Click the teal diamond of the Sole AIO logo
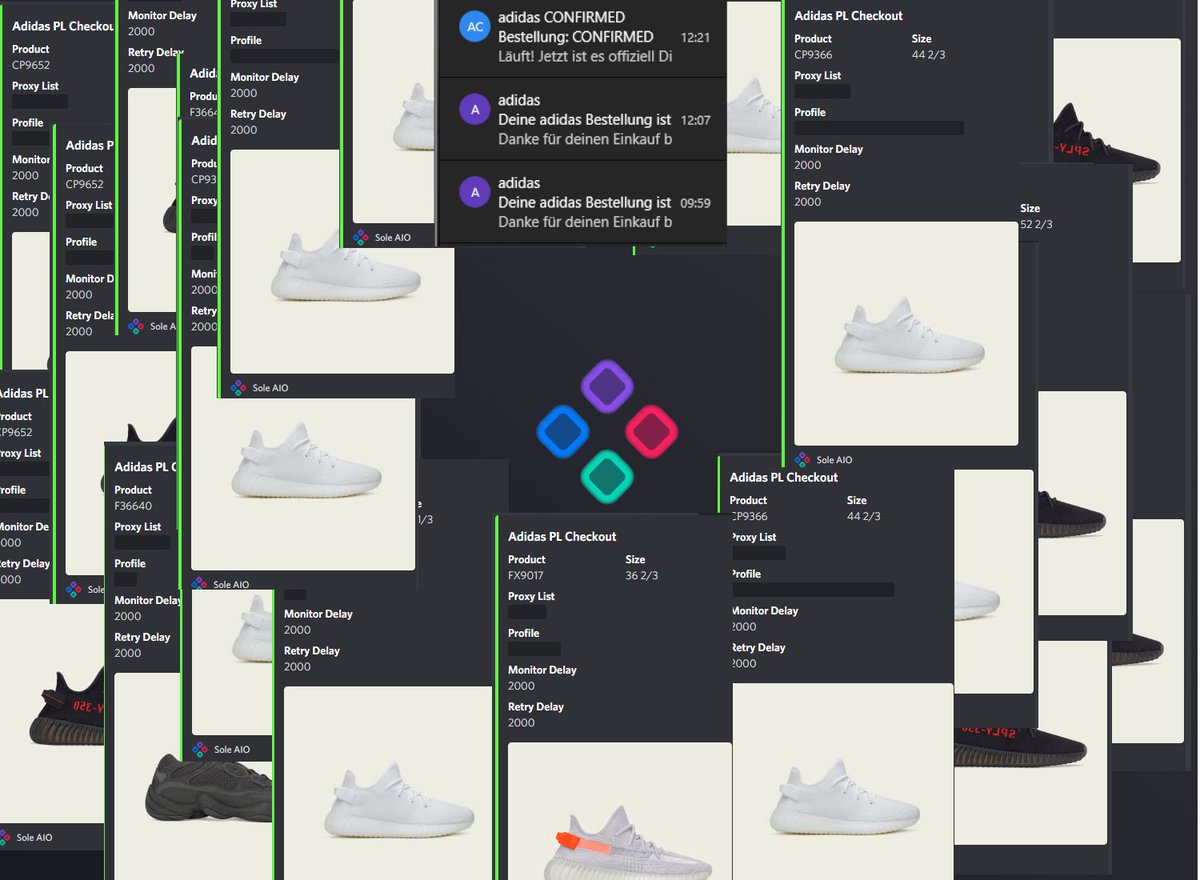Screen dimensions: 1200x880 [x=607, y=476]
